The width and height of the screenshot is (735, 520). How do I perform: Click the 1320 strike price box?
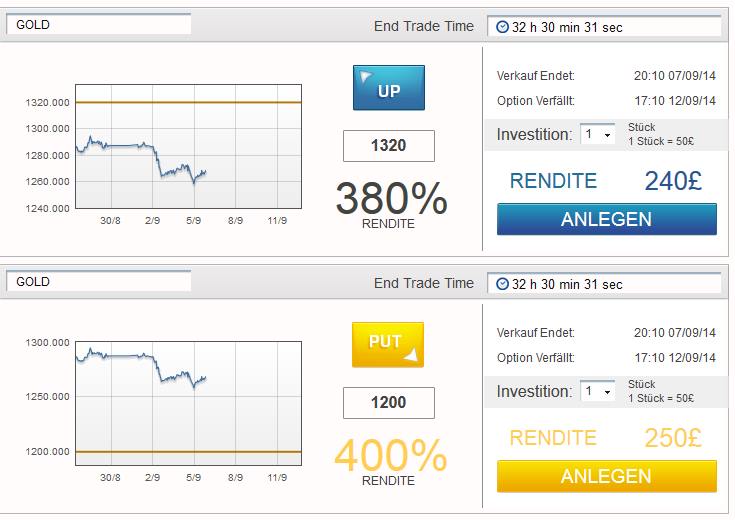[x=389, y=146]
